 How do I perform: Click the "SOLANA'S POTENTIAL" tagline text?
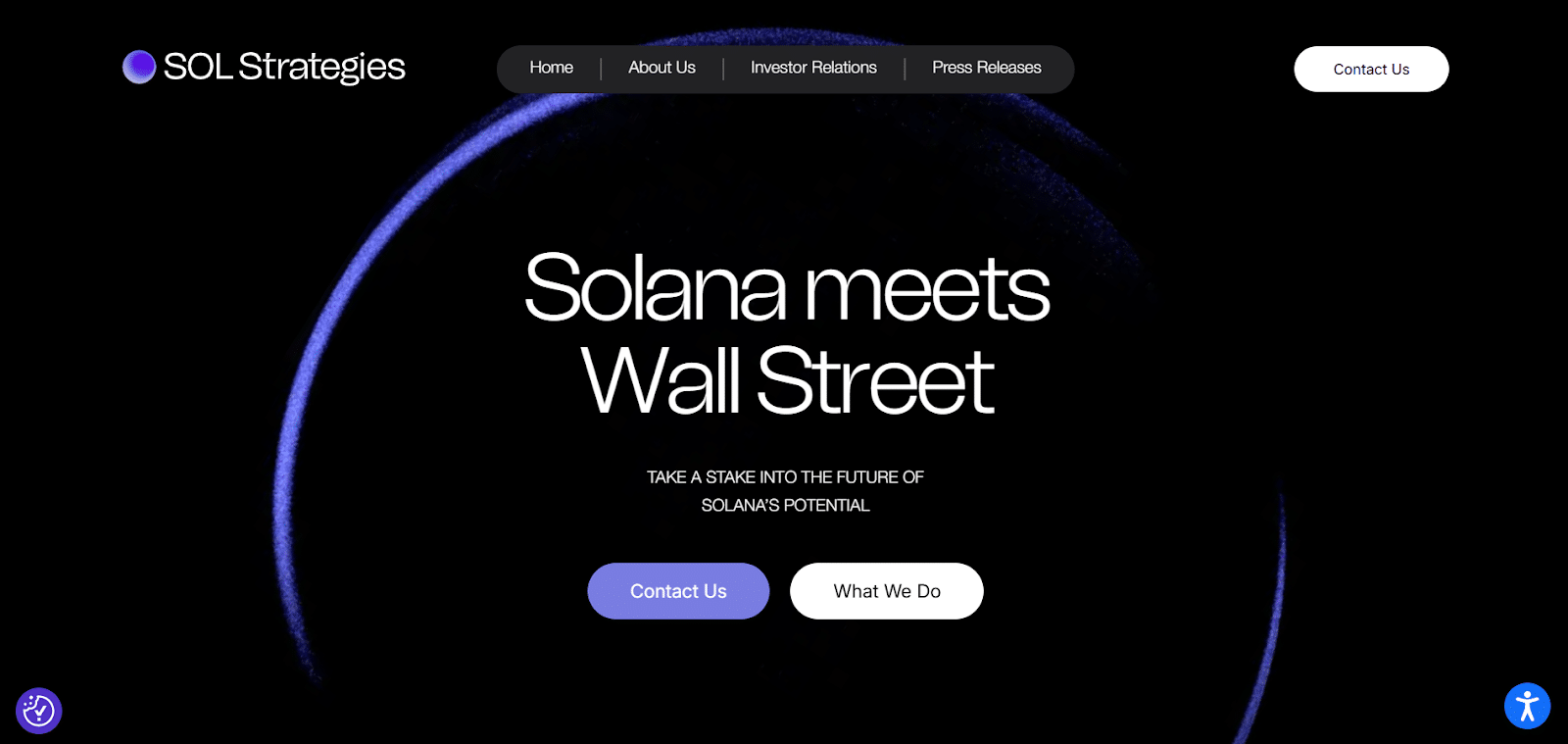coord(785,506)
